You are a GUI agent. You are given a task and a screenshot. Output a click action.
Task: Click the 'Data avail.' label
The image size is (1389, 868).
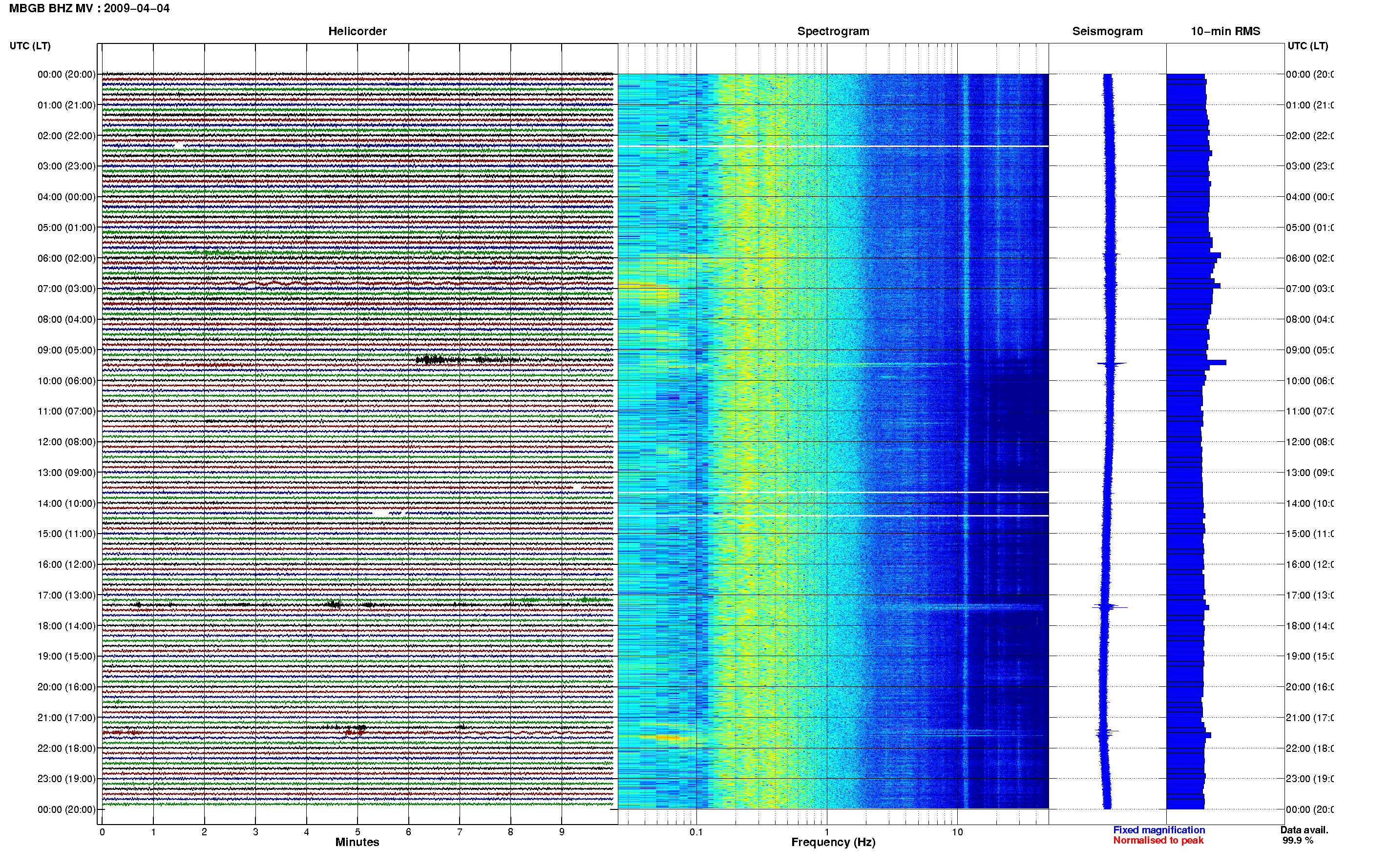tap(1305, 830)
